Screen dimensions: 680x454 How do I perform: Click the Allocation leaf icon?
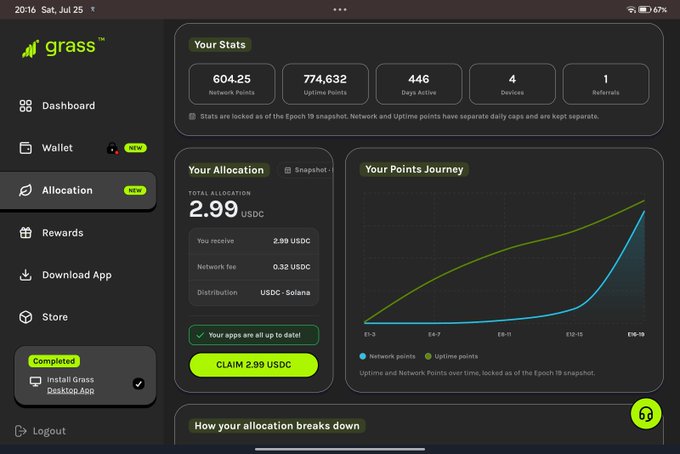pyautogui.click(x=26, y=190)
